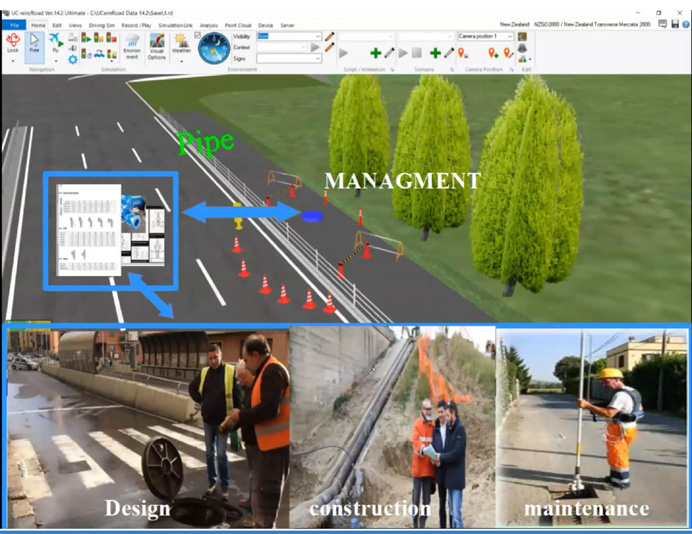This screenshot has width=692, height=534.
Task: Open Script / Animation group dialog launcher
Action: (392, 70)
